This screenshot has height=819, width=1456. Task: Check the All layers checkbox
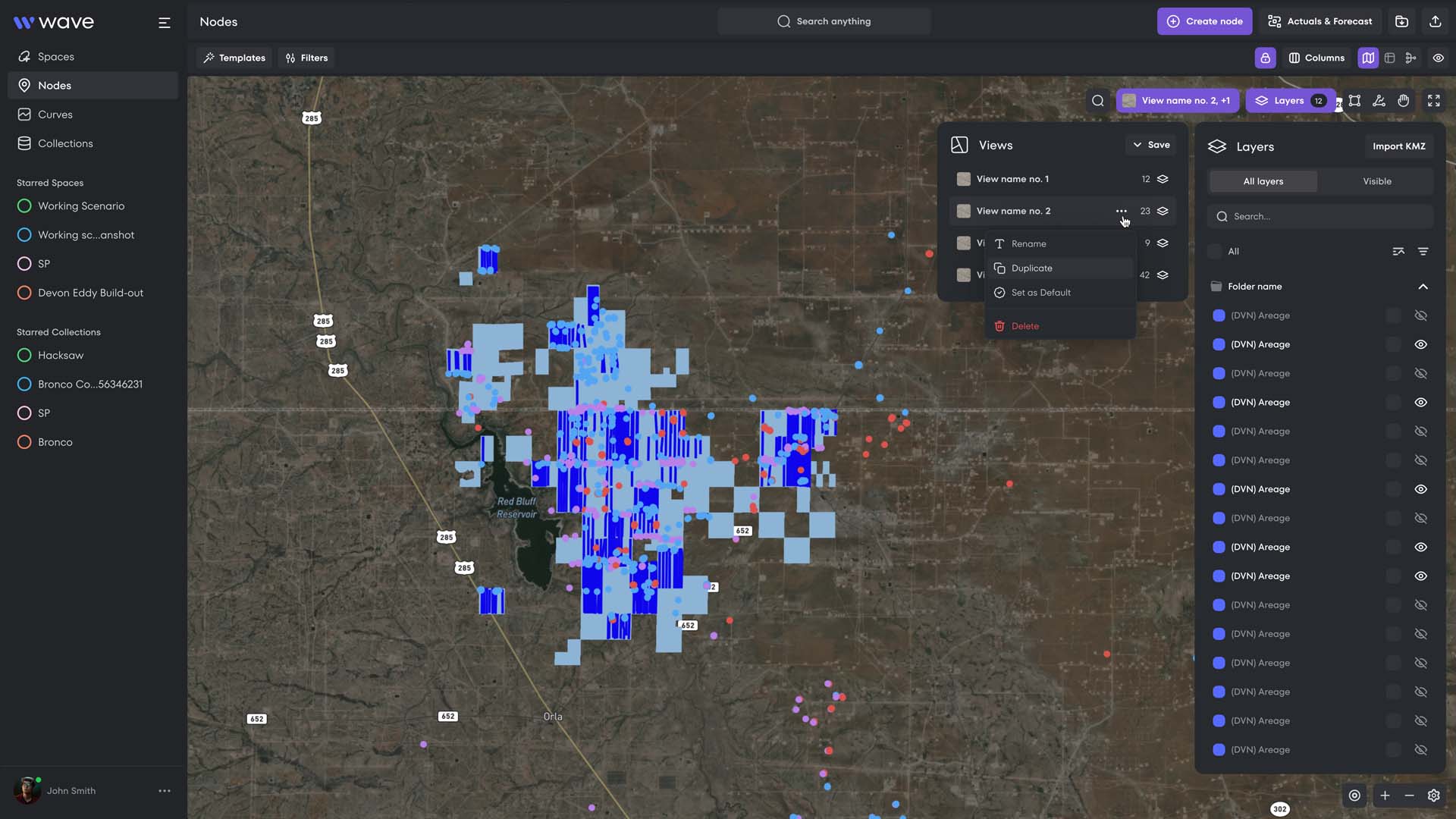point(1215,251)
